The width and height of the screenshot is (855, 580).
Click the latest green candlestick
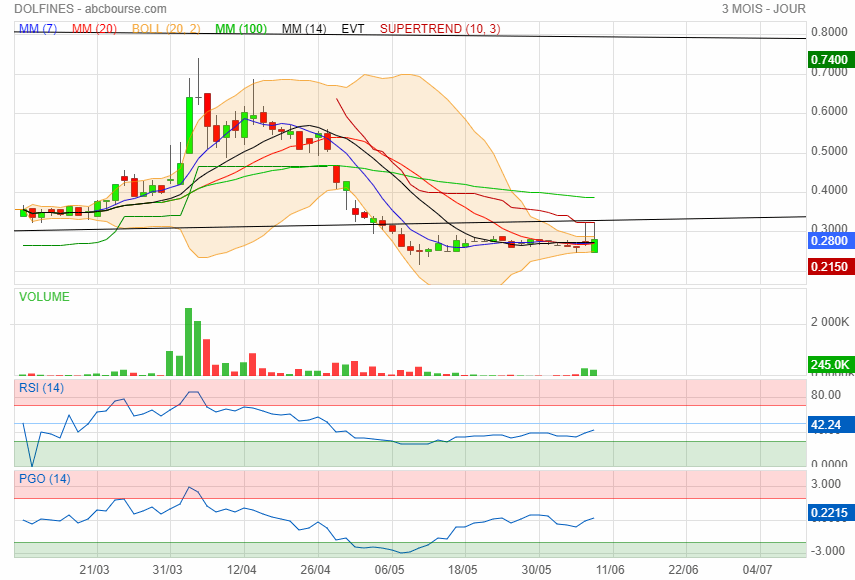click(x=594, y=245)
